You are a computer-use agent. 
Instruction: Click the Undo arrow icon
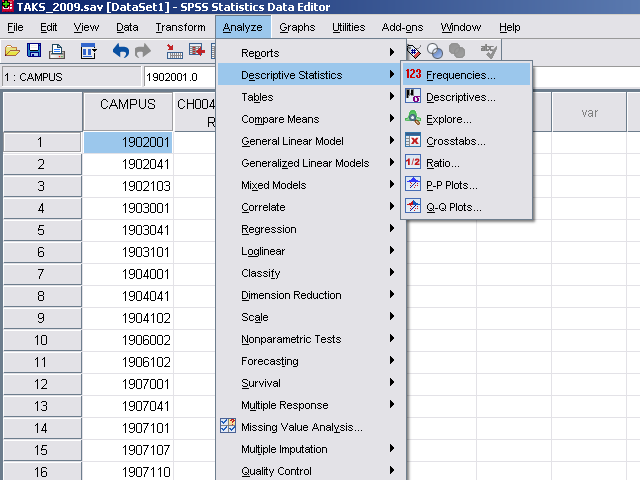click(x=120, y=50)
